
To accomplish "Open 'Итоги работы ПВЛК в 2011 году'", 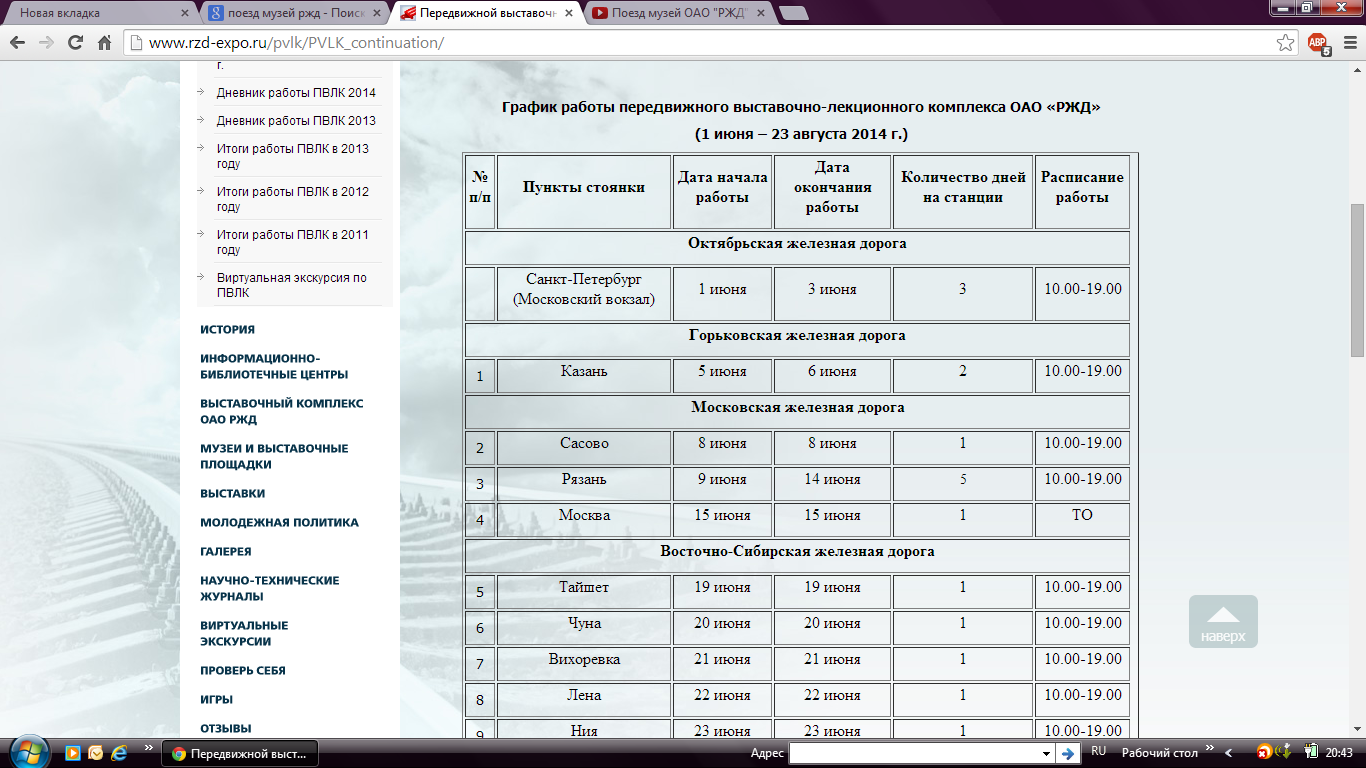I will point(293,242).
